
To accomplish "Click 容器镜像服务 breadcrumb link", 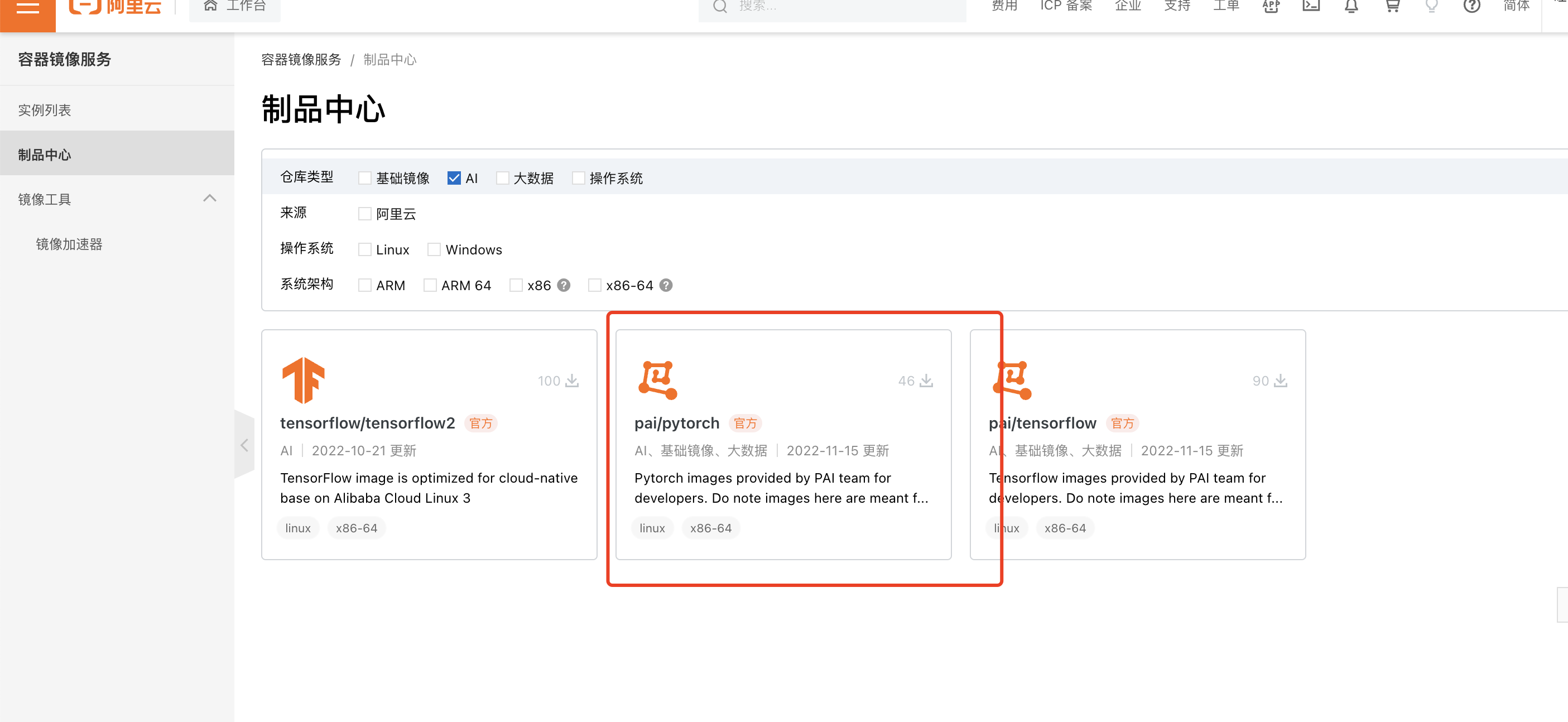I will click(301, 60).
